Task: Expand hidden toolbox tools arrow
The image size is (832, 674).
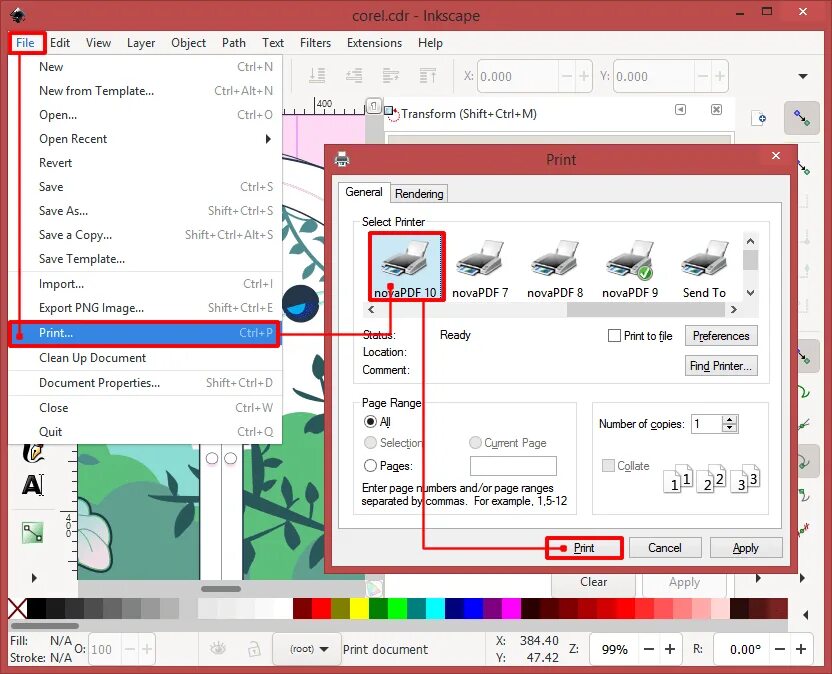Action: [34, 577]
